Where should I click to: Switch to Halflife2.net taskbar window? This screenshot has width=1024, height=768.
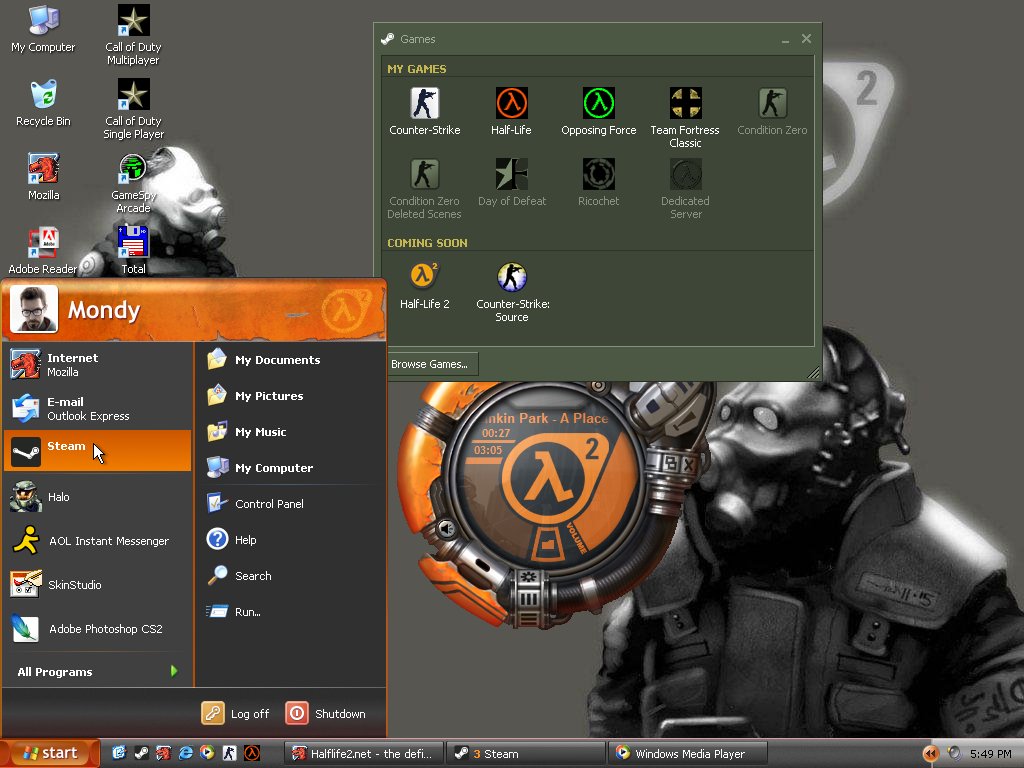(364, 754)
